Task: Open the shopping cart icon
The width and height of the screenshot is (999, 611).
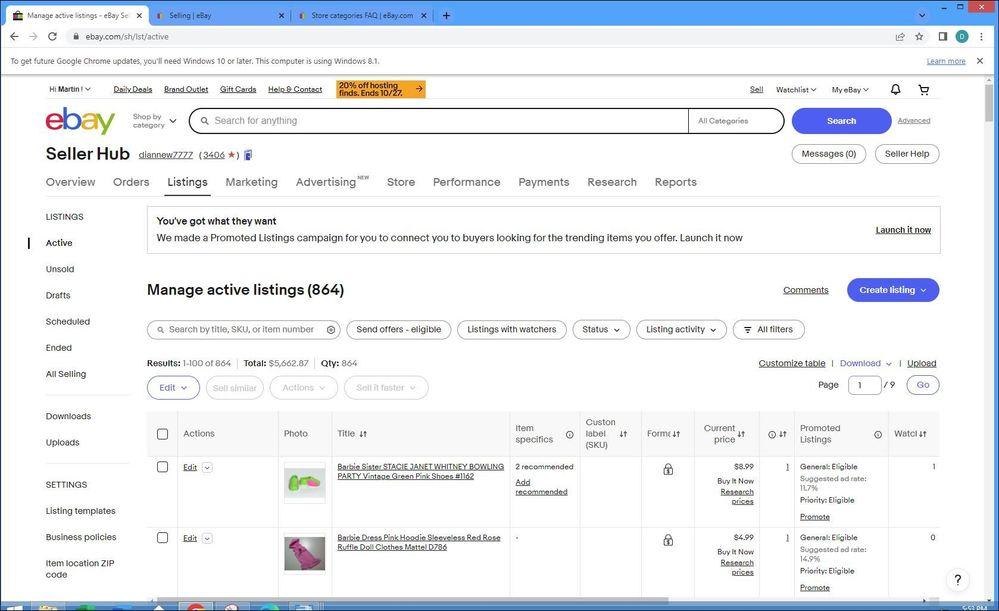Action: tap(924, 90)
